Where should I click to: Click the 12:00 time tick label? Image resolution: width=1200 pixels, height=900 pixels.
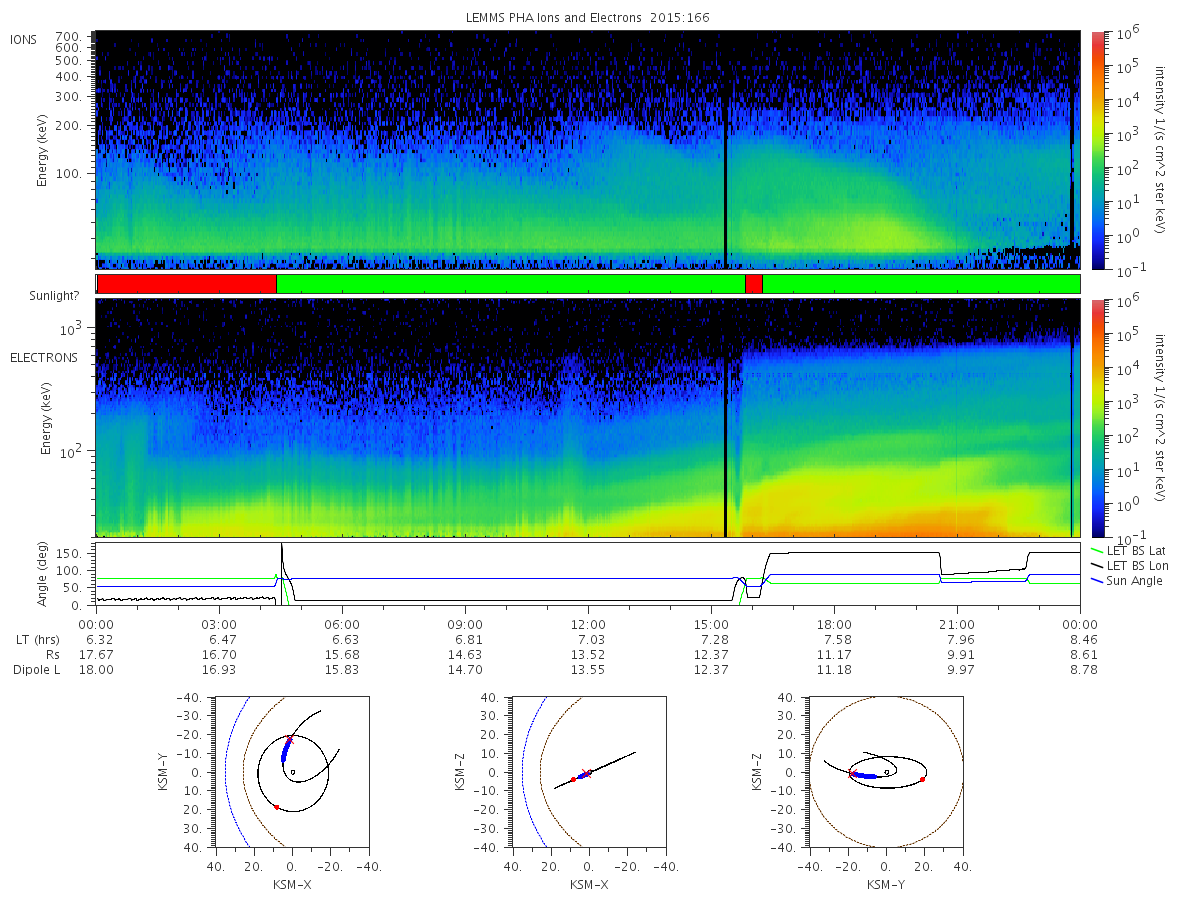point(588,623)
